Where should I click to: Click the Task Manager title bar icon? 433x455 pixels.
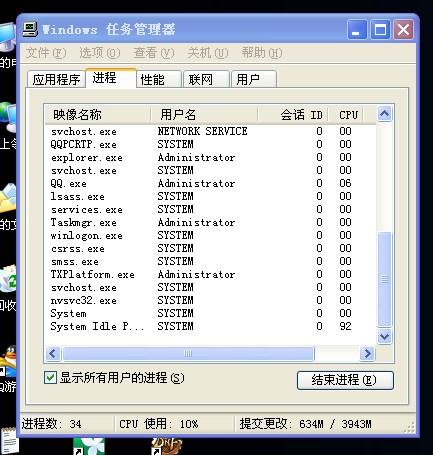pyautogui.click(x=30, y=29)
